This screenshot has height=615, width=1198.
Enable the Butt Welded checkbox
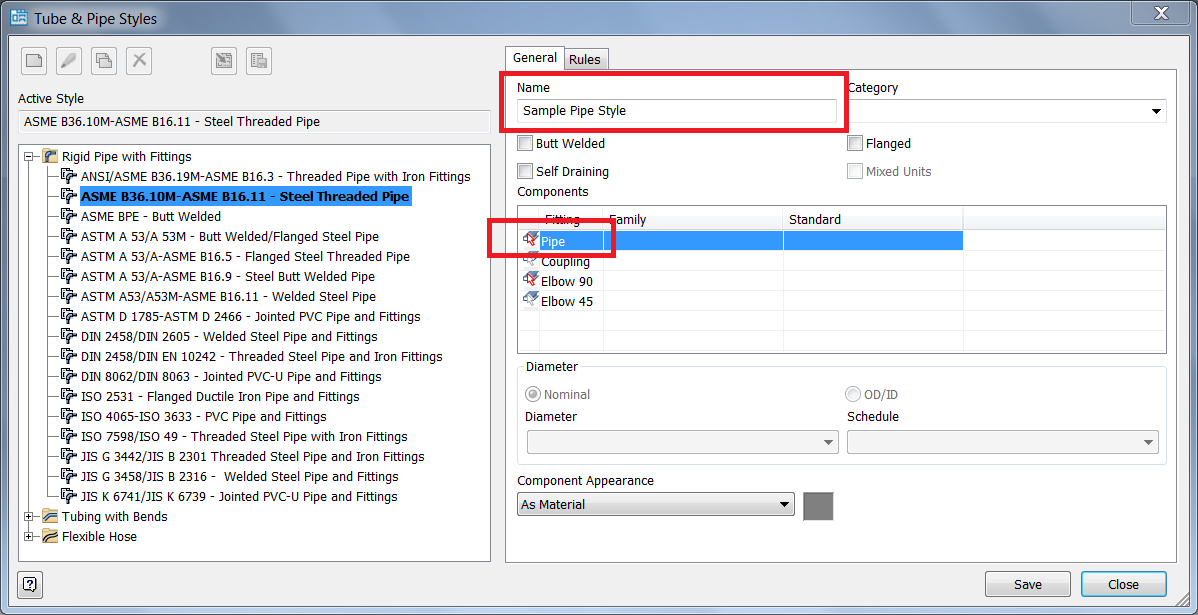pyautogui.click(x=525, y=143)
